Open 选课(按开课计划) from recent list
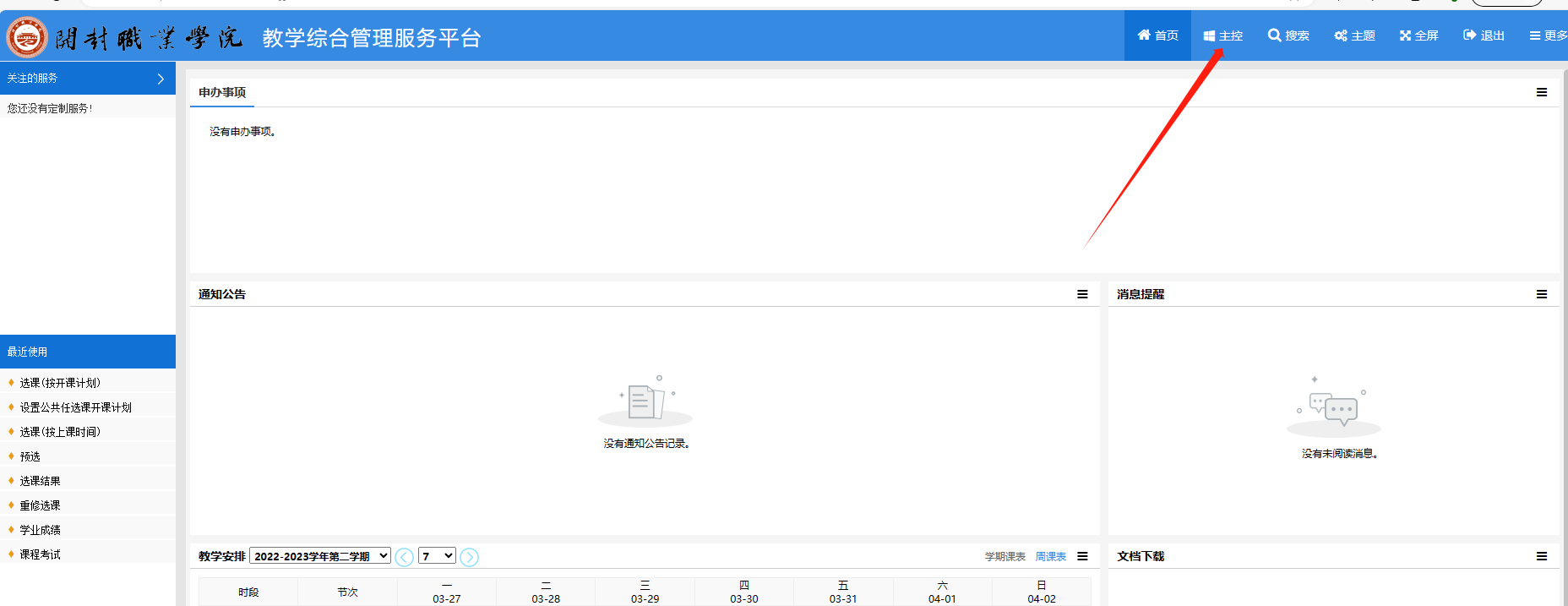 (x=60, y=383)
